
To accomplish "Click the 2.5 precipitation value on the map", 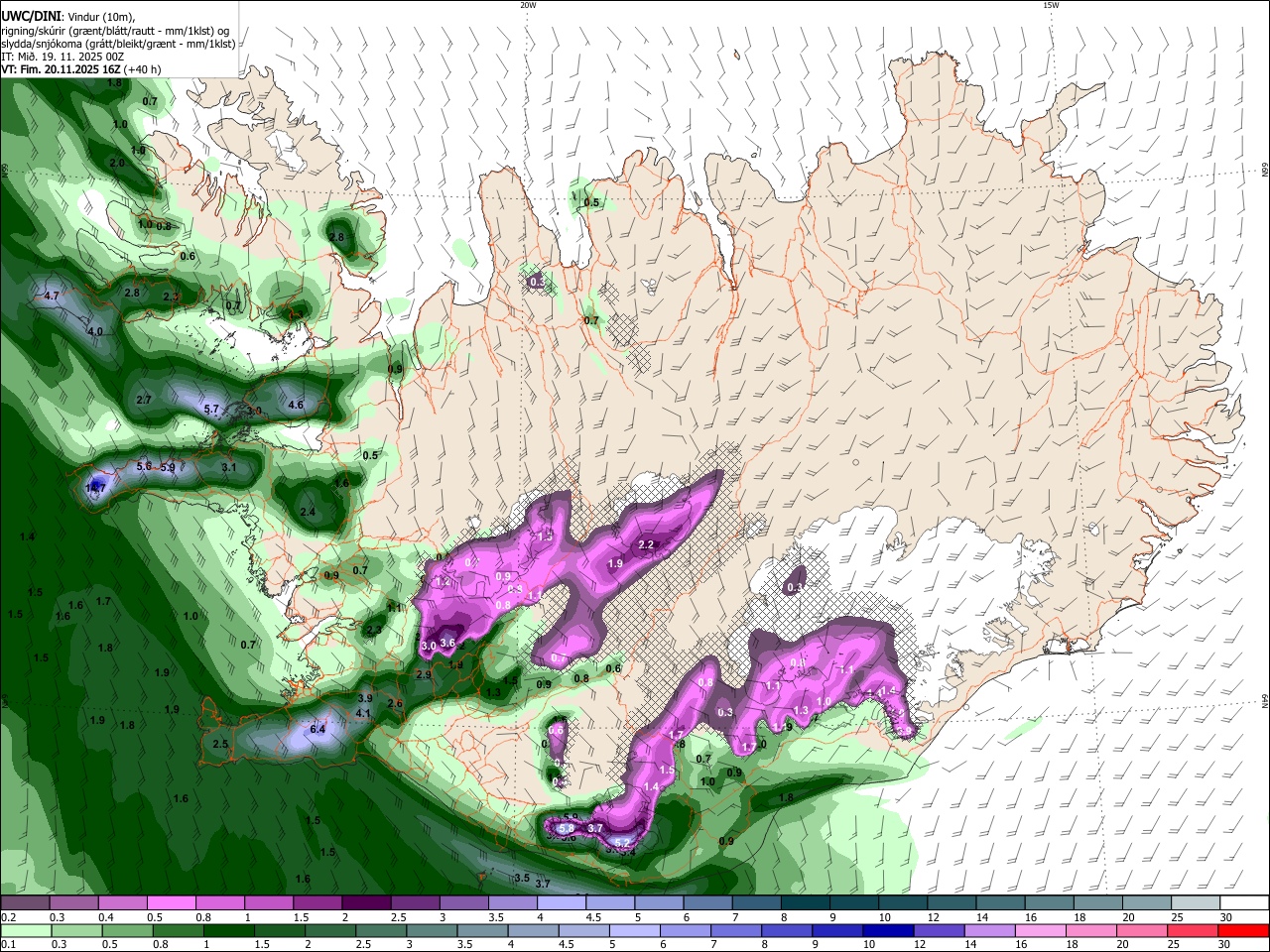I will pyautogui.click(x=220, y=744).
